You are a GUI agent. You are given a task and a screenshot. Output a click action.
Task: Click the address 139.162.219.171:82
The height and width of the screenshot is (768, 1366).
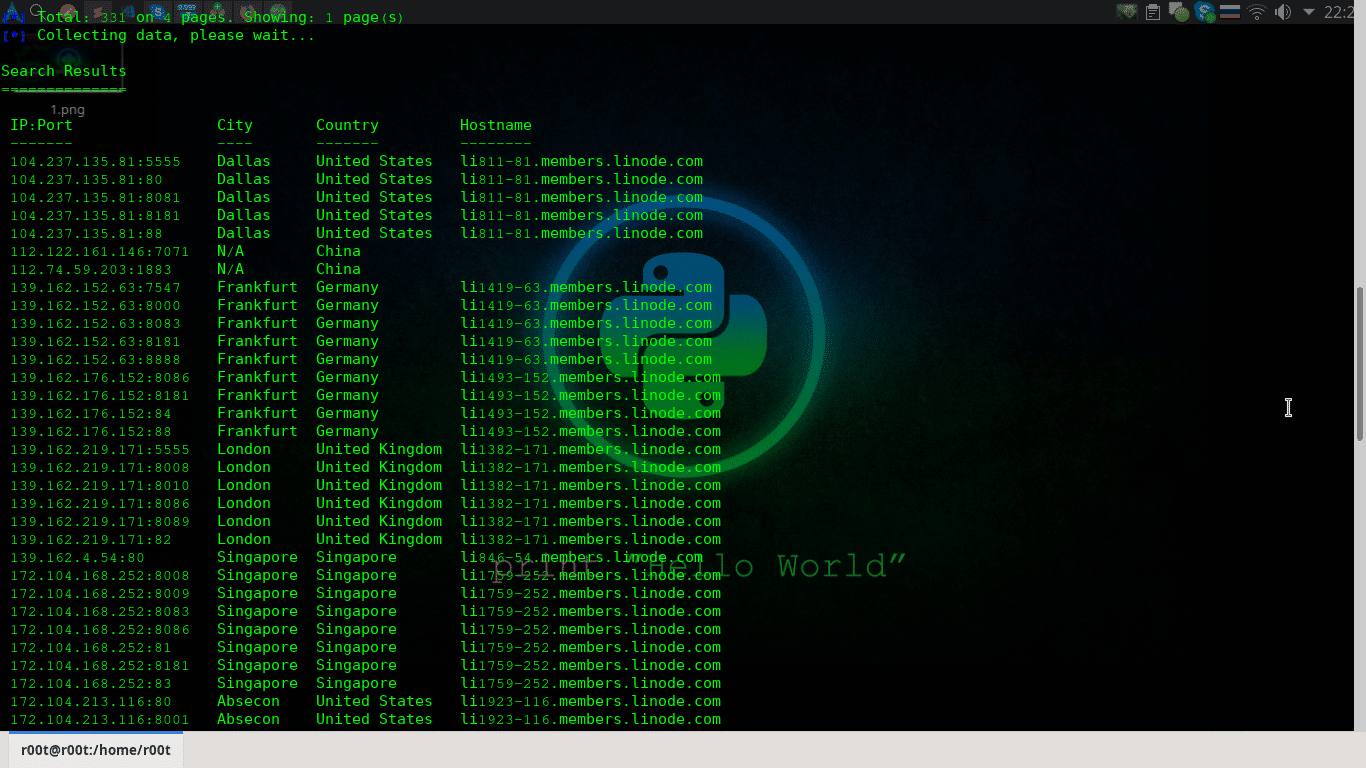(91, 539)
